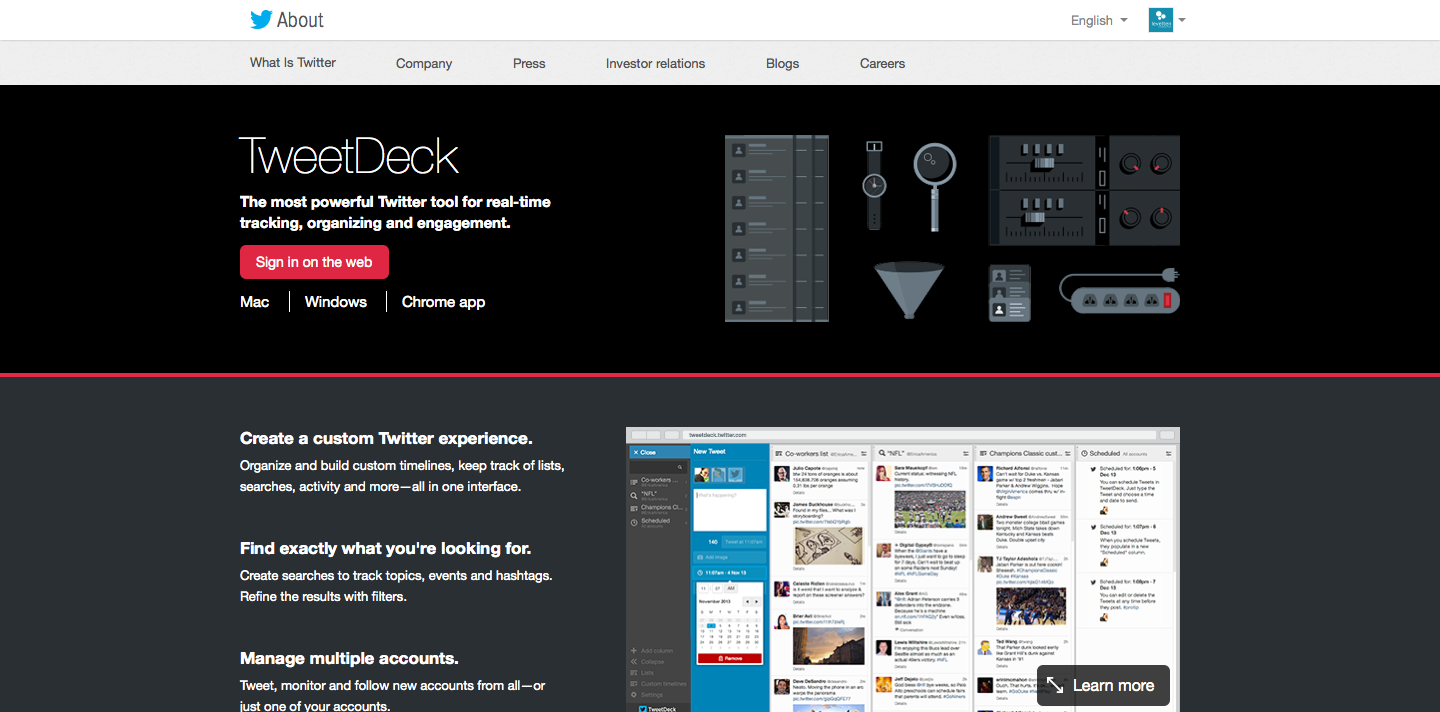Open the English language dropdown

[1099, 20]
